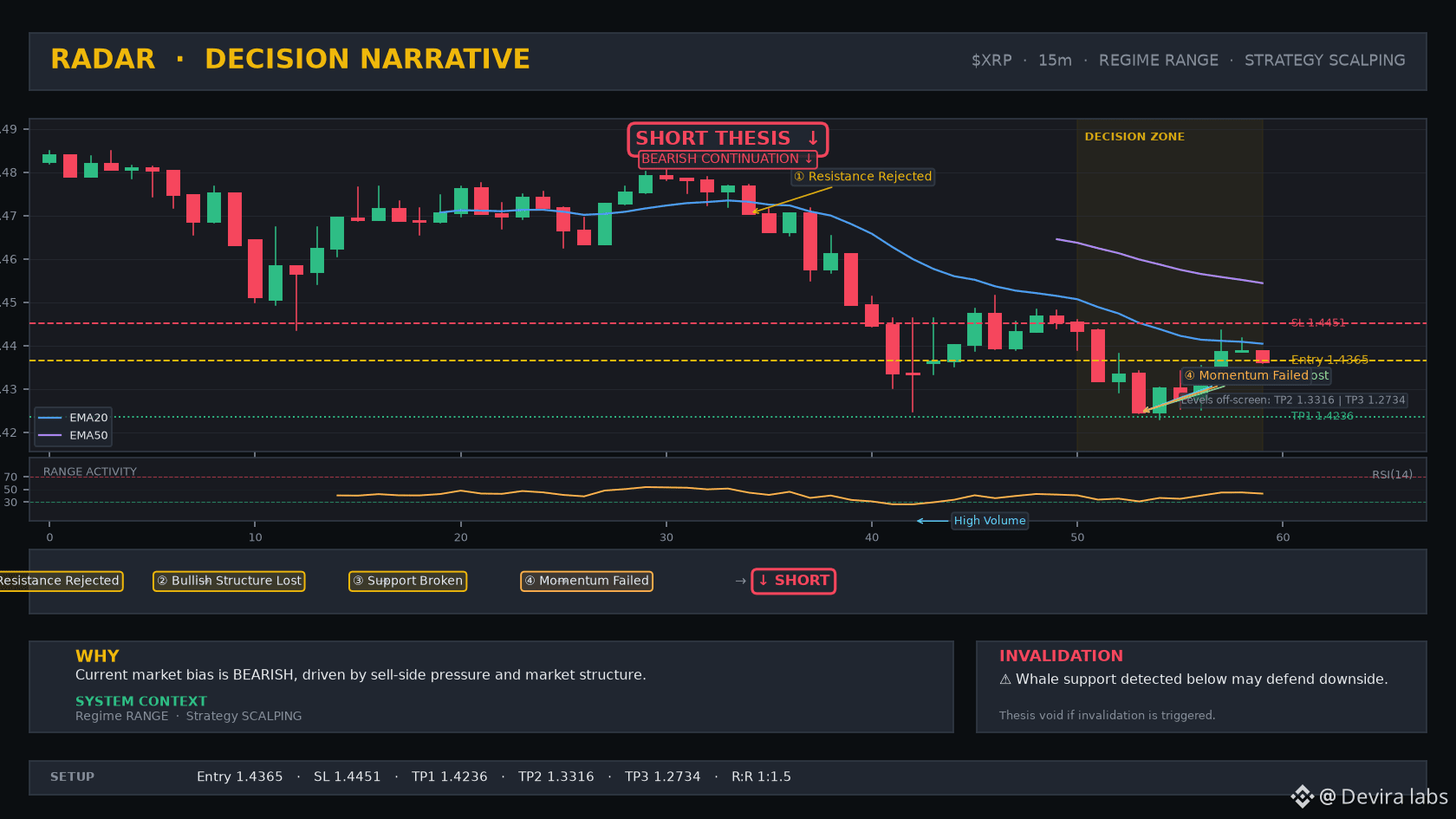This screenshot has height=819, width=1456.
Task: Click the EMA20 legend entry
Action: (73, 418)
